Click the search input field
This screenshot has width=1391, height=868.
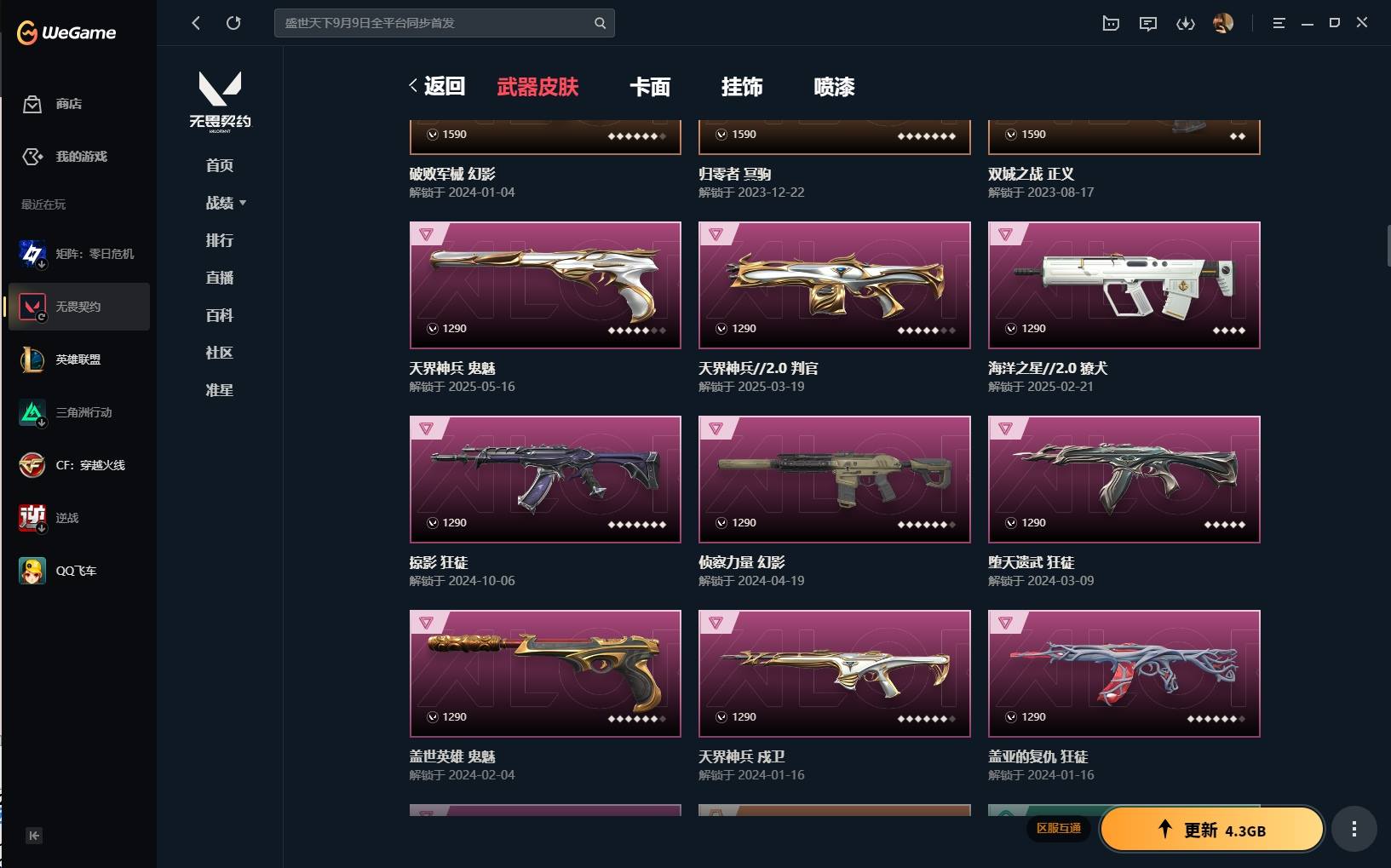pyautogui.click(x=434, y=23)
